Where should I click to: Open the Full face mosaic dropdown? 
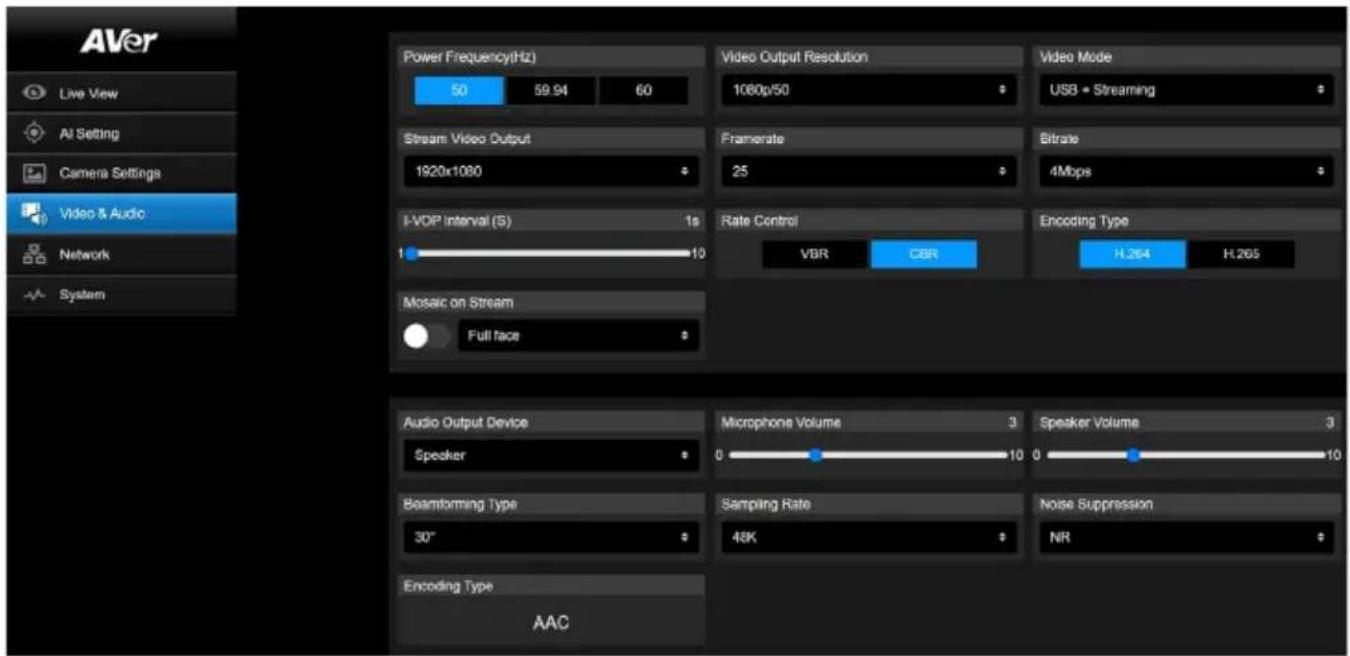click(578, 336)
